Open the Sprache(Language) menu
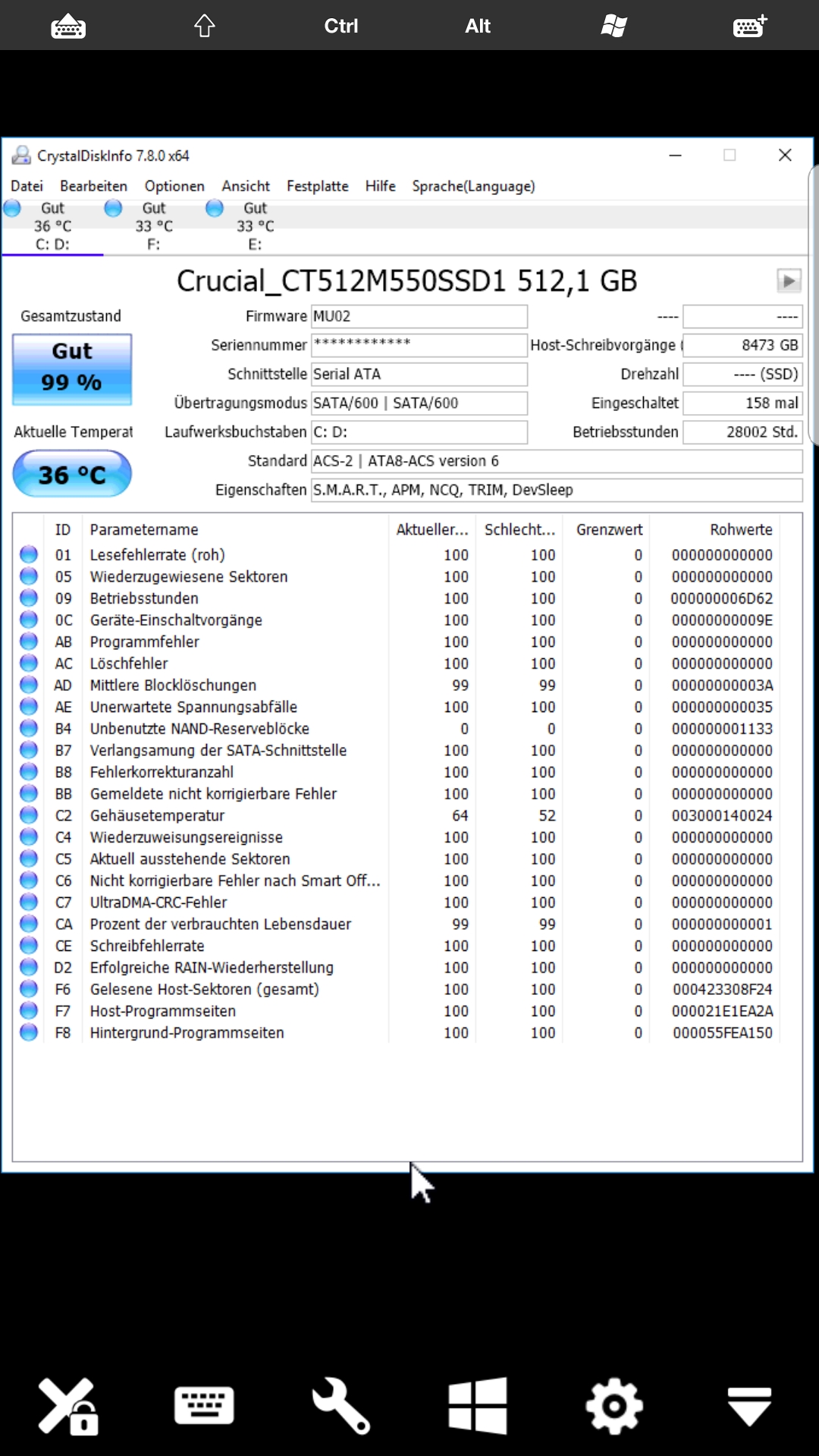This screenshot has width=819, height=1456. click(473, 186)
